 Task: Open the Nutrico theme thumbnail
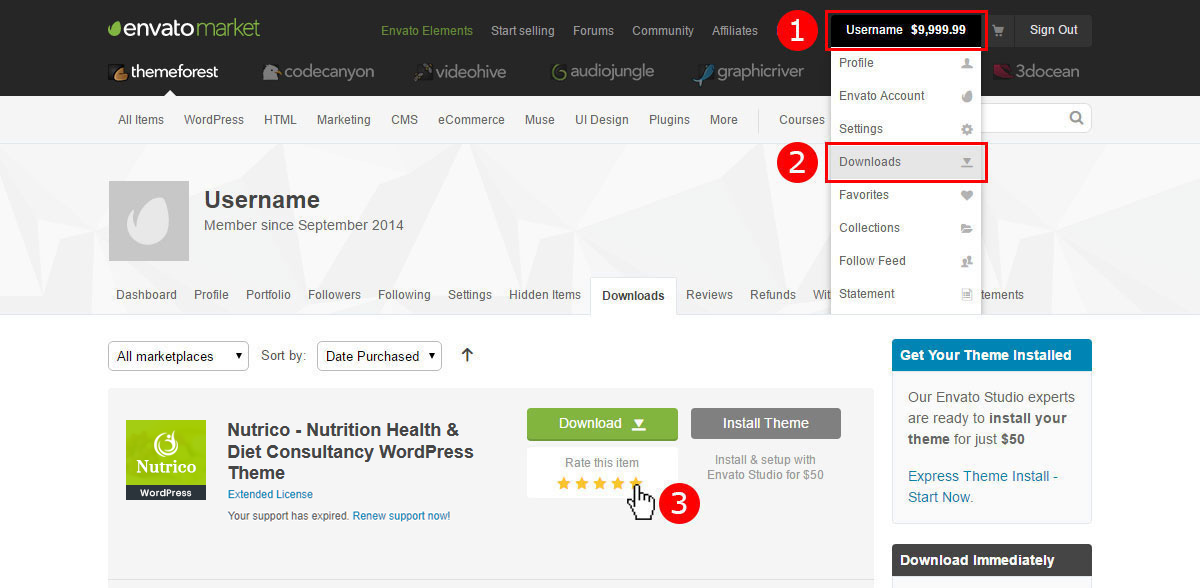click(166, 459)
